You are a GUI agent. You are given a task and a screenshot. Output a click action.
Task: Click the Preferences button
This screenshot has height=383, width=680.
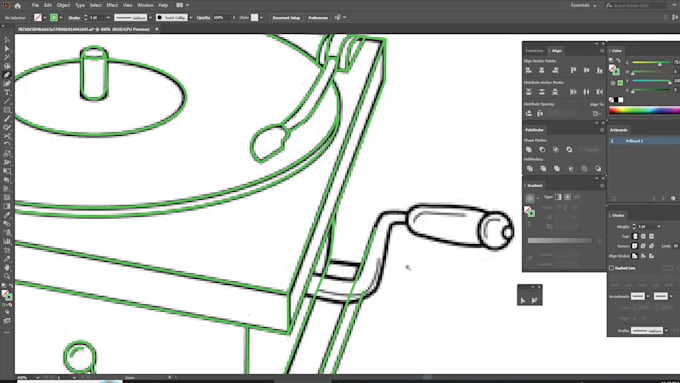click(x=318, y=18)
